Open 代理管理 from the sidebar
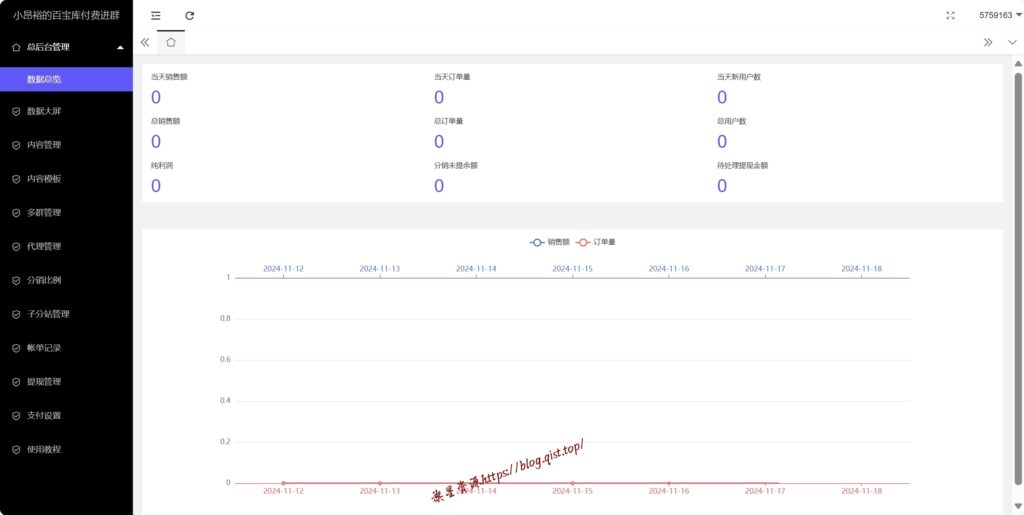Image resolution: width=1024 pixels, height=515 pixels. (44, 246)
